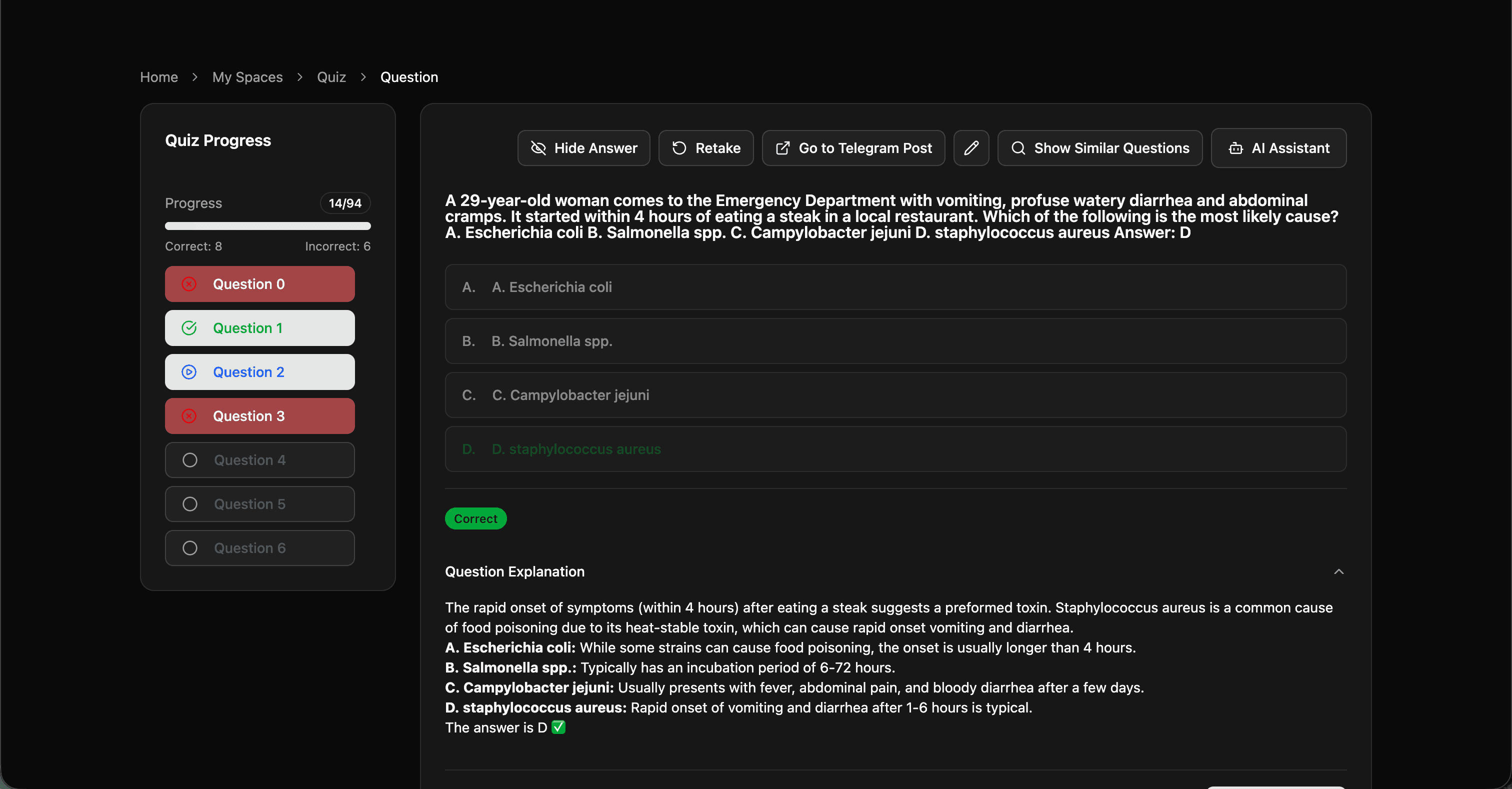Select Question 2 in quiz progress
The width and height of the screenshot is (1512, 789).
tap(259, 372)
